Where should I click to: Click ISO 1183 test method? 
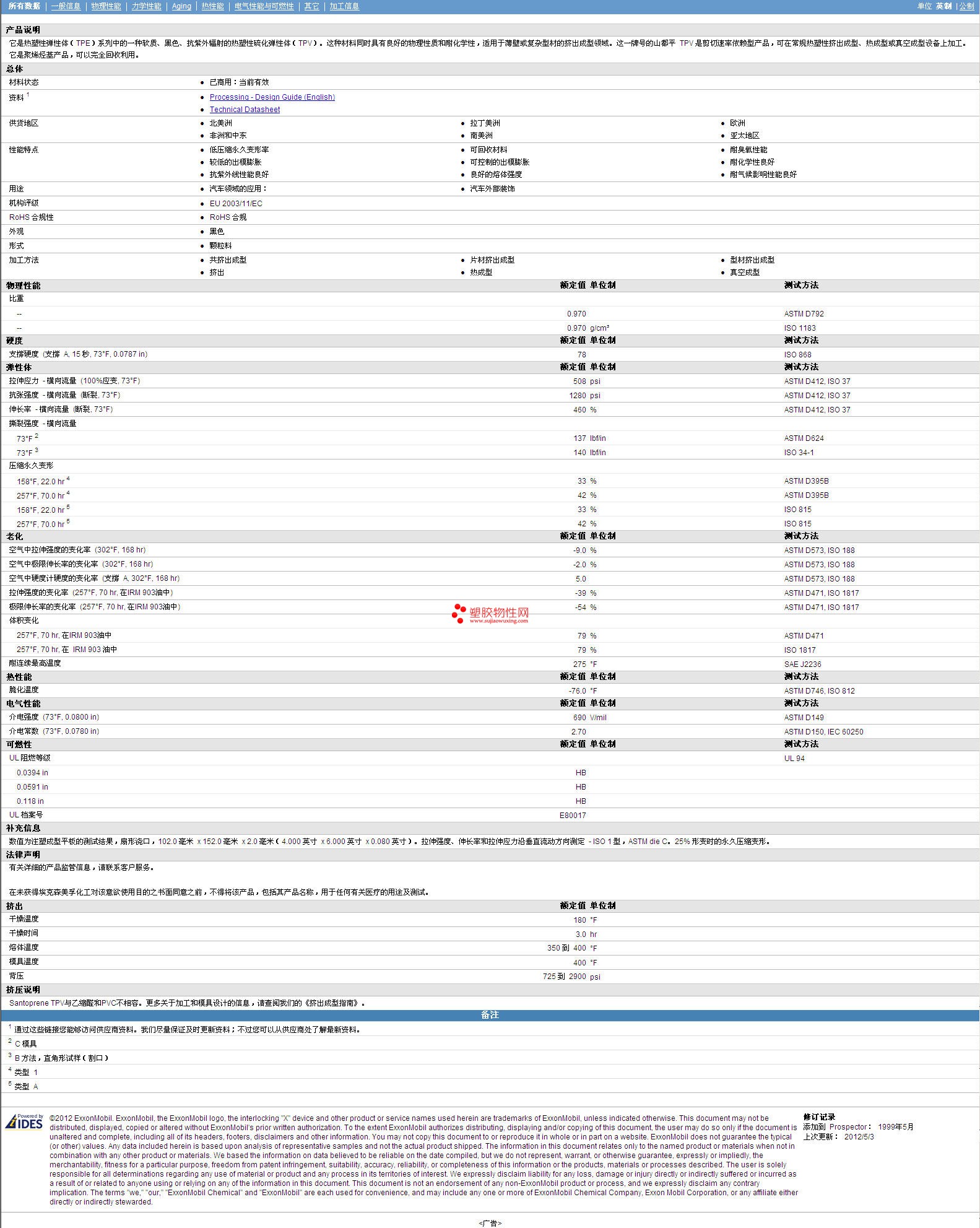point(799,328)
